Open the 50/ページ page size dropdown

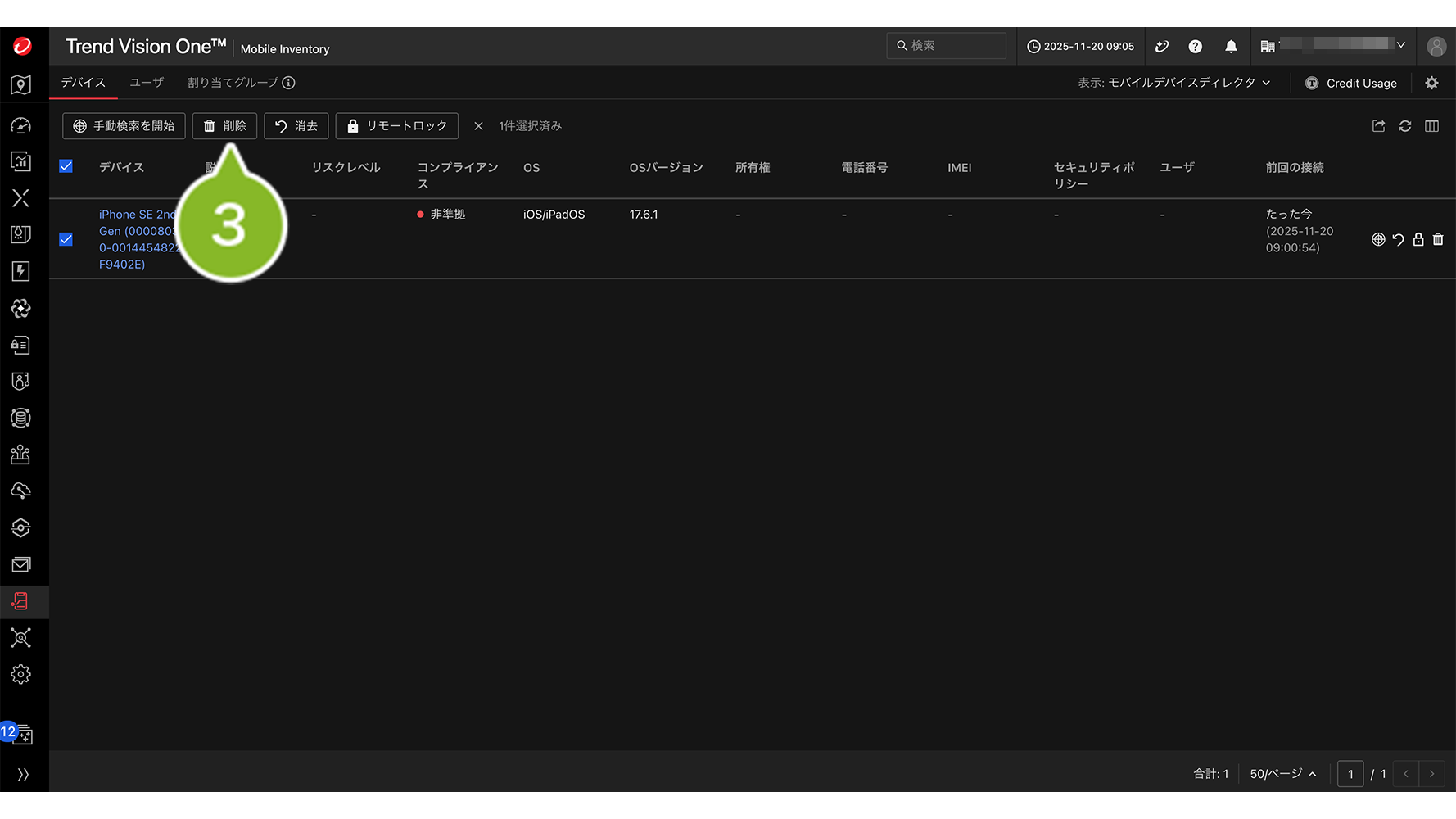click(1282, 774)
